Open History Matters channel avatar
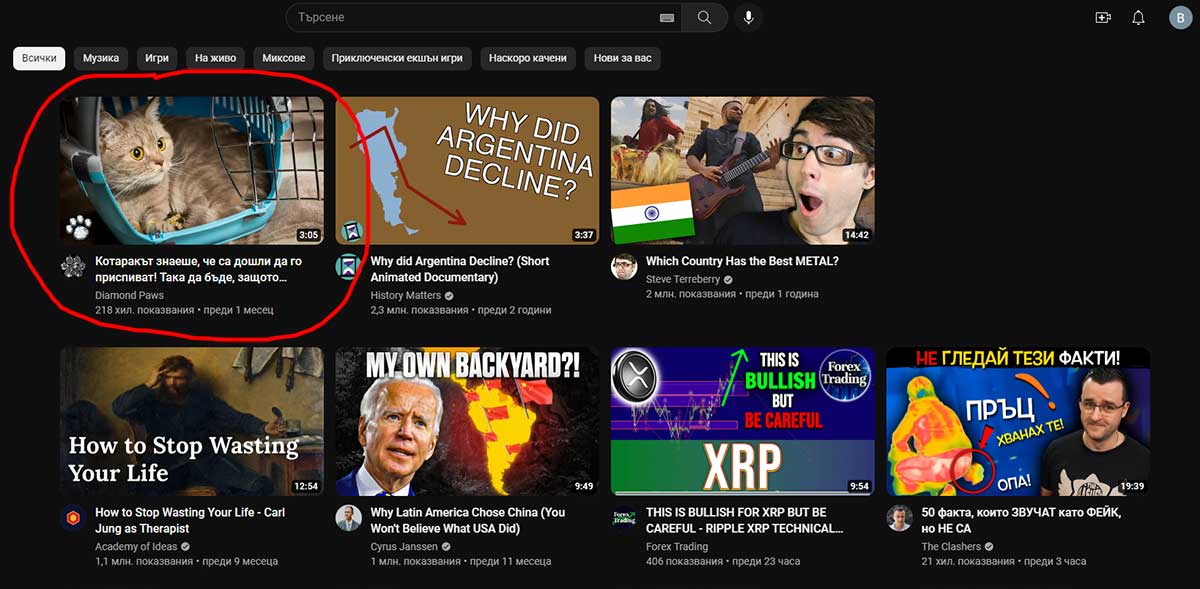Screen dimensions: 1200x589 [x=348, y=267]
